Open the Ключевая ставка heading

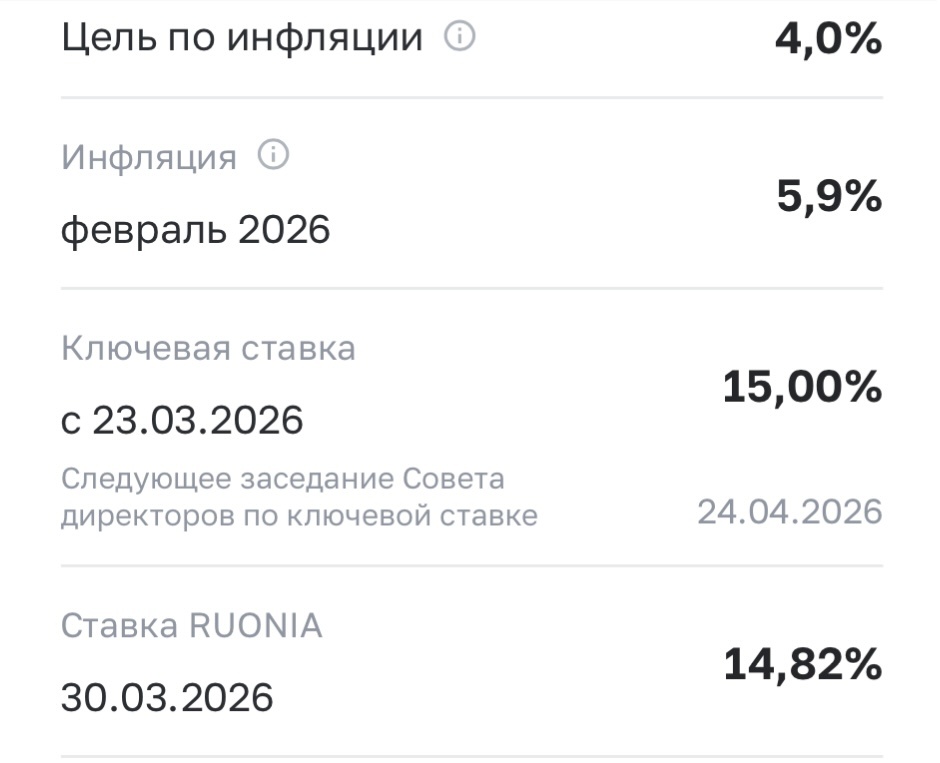208,348
